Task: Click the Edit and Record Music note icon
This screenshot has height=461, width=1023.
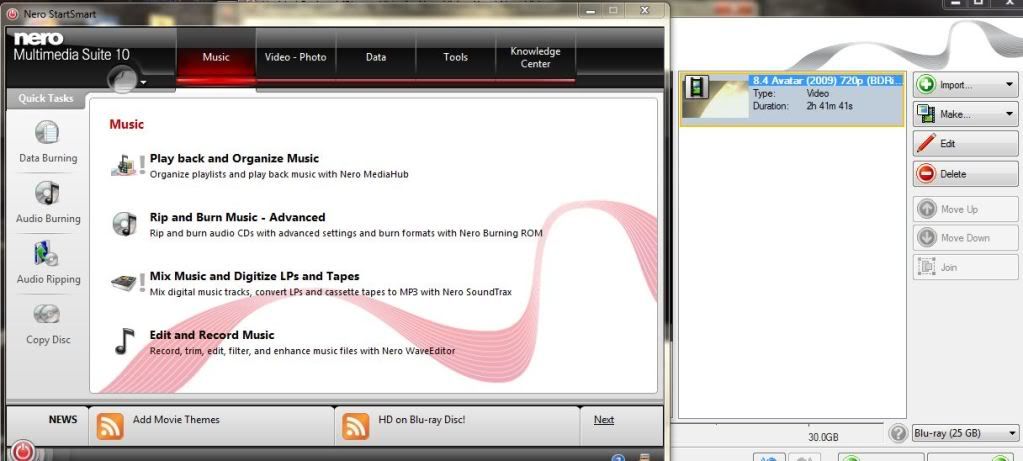Action: [124, 342]
